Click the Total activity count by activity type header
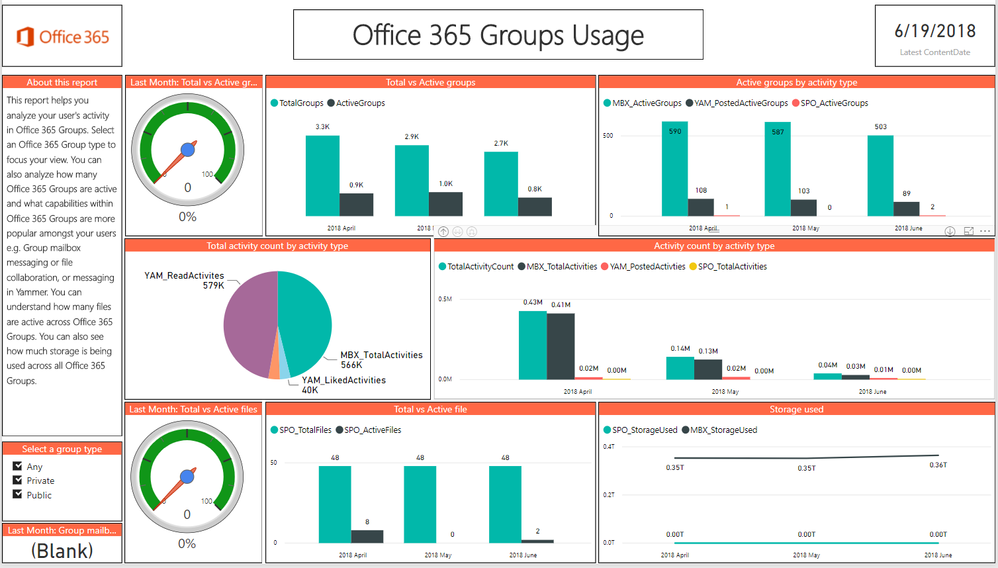 (278, 246)
